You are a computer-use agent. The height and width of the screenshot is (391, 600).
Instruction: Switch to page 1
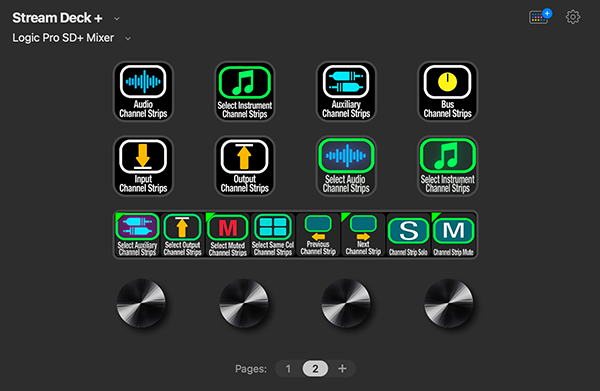[288, 369]
